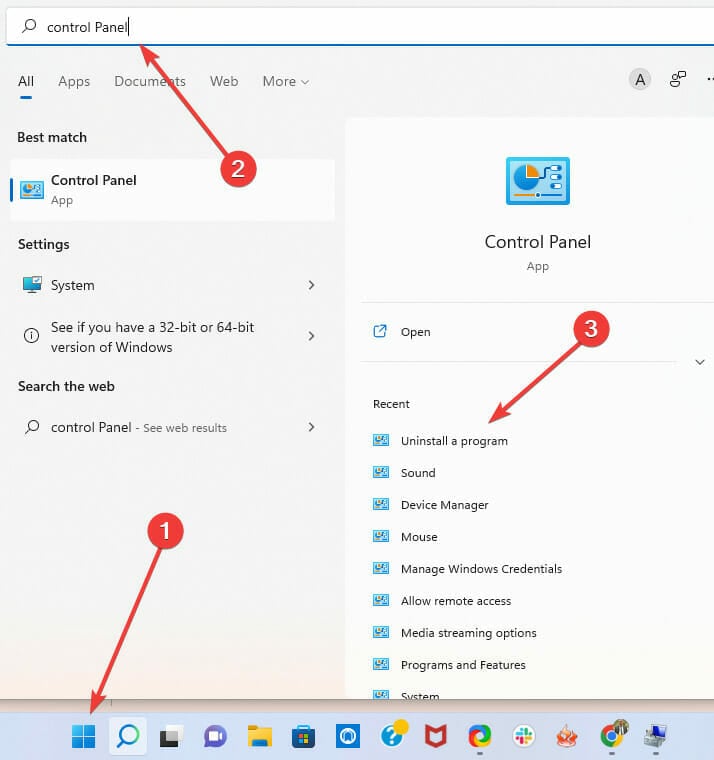Open See if you have 32-bit or 64-bit result
The height and width of the screenshot is (760, 714).
pos(172,336)
